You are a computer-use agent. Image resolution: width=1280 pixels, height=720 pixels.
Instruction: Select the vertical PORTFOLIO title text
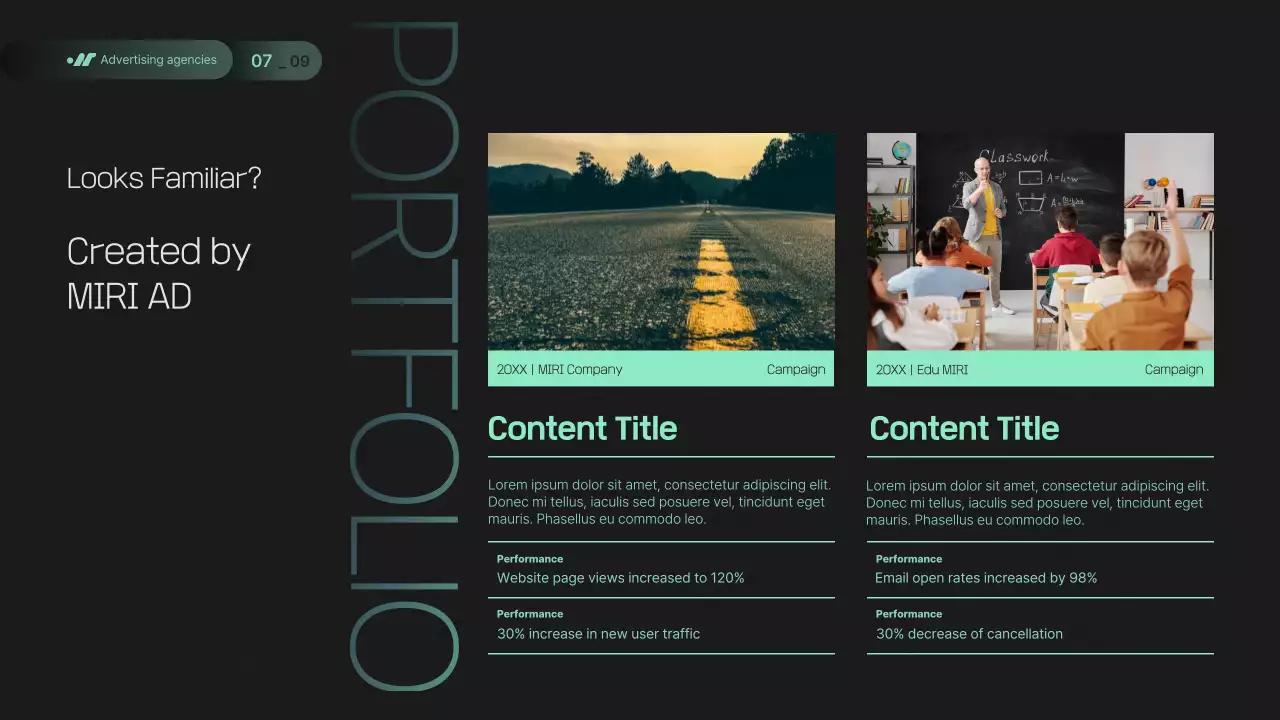(404, 355)
